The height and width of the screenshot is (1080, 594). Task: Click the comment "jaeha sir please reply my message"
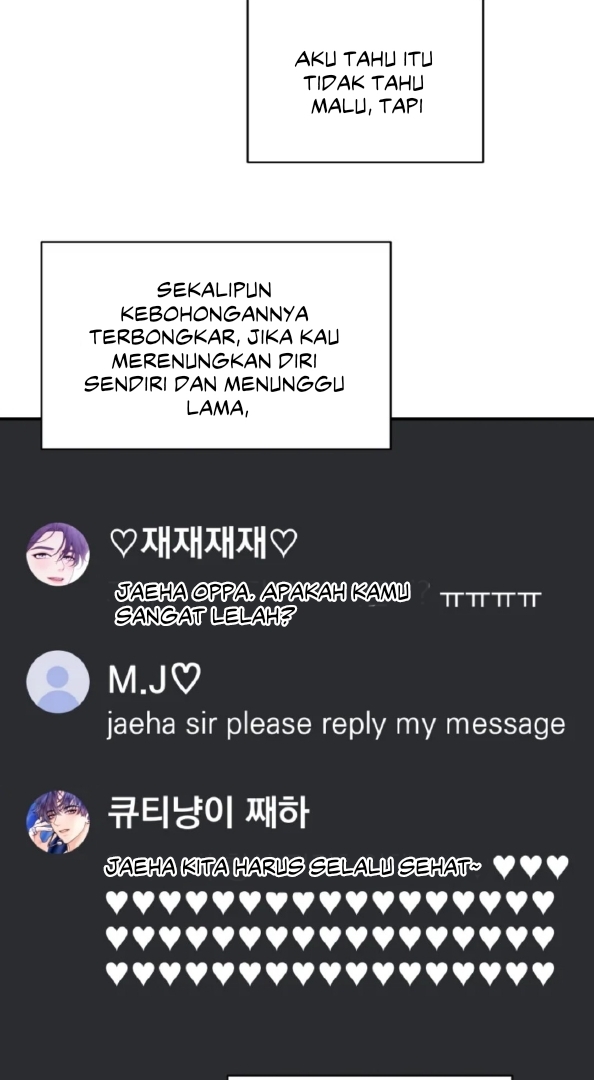coord(336,725)
